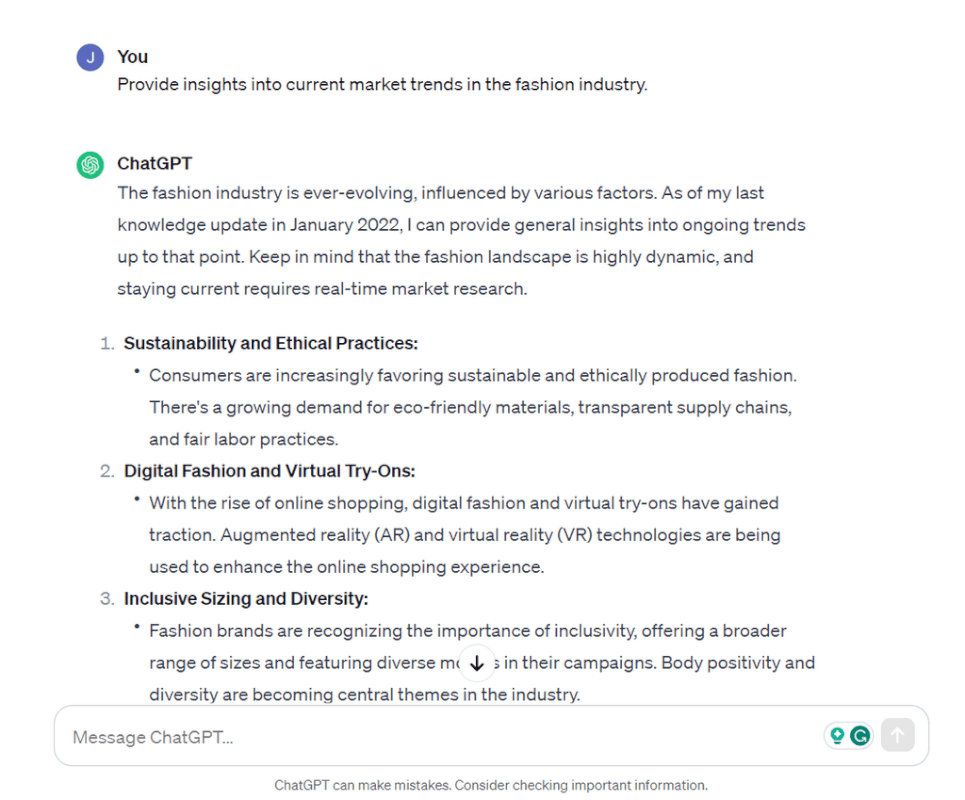Click list number 3 beside Inclusive Sizing heading

point(107,599)
